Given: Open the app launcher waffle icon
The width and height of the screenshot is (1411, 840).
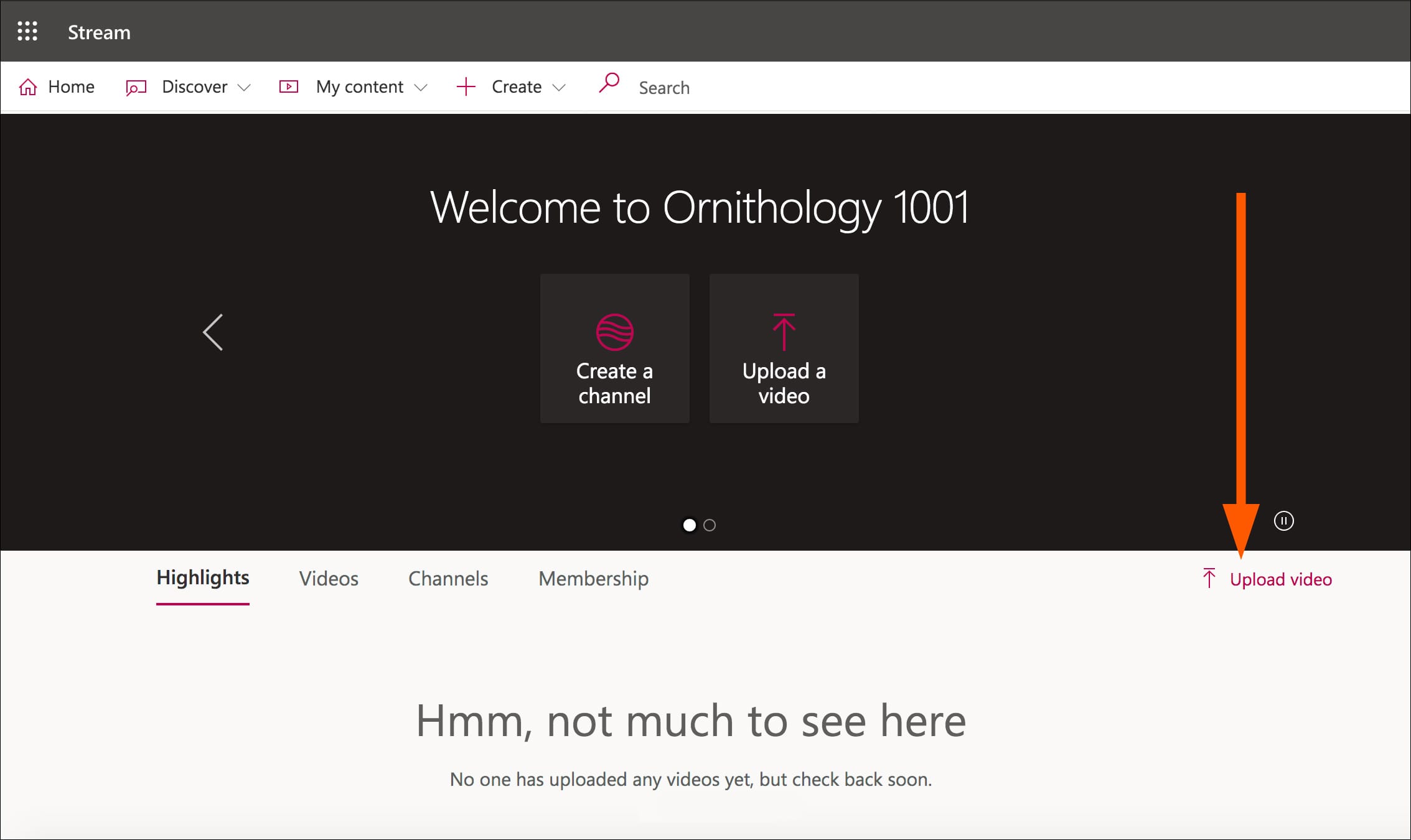Looking at the screenshot, I should click(27, 31).
